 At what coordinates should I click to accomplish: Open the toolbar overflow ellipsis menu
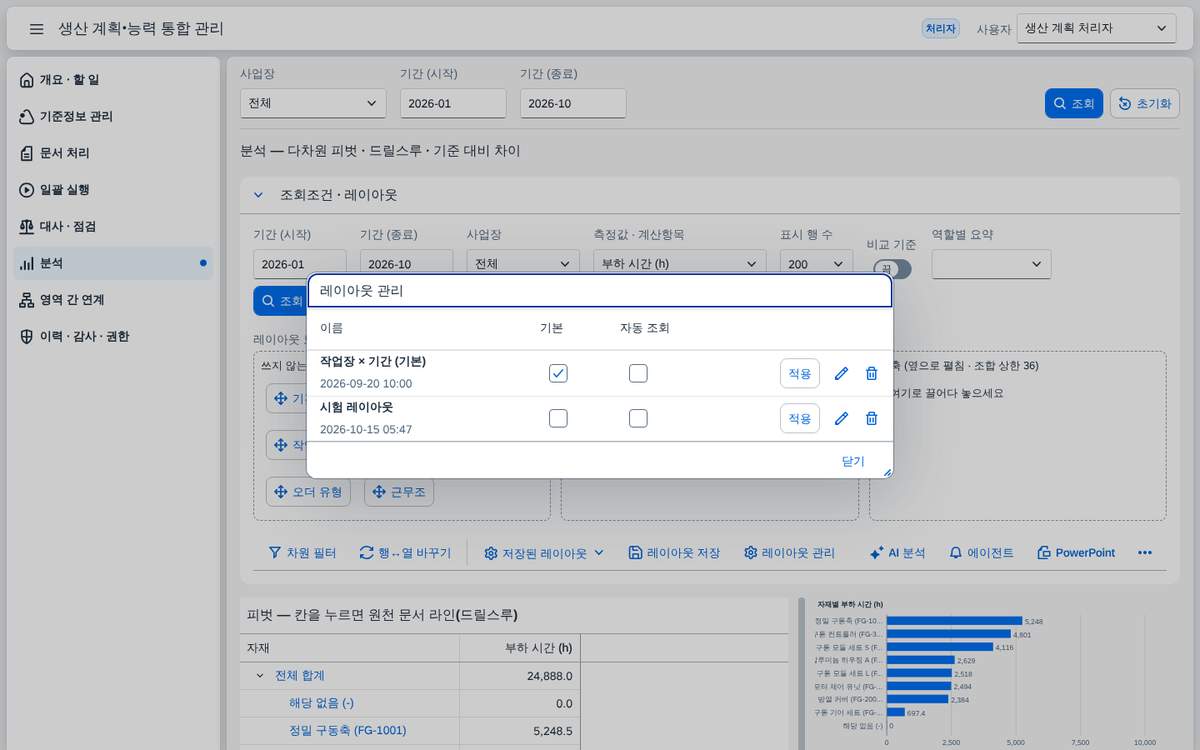pyautogui.click(x=1145, y=553)
